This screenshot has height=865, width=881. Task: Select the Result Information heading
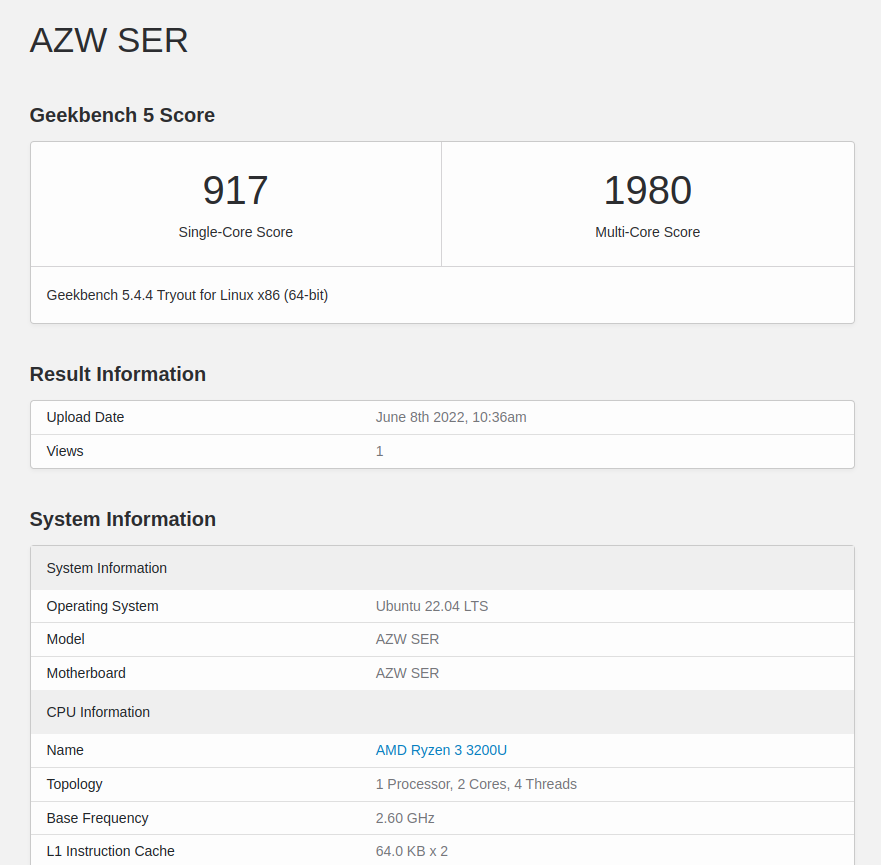click(117, 374)
